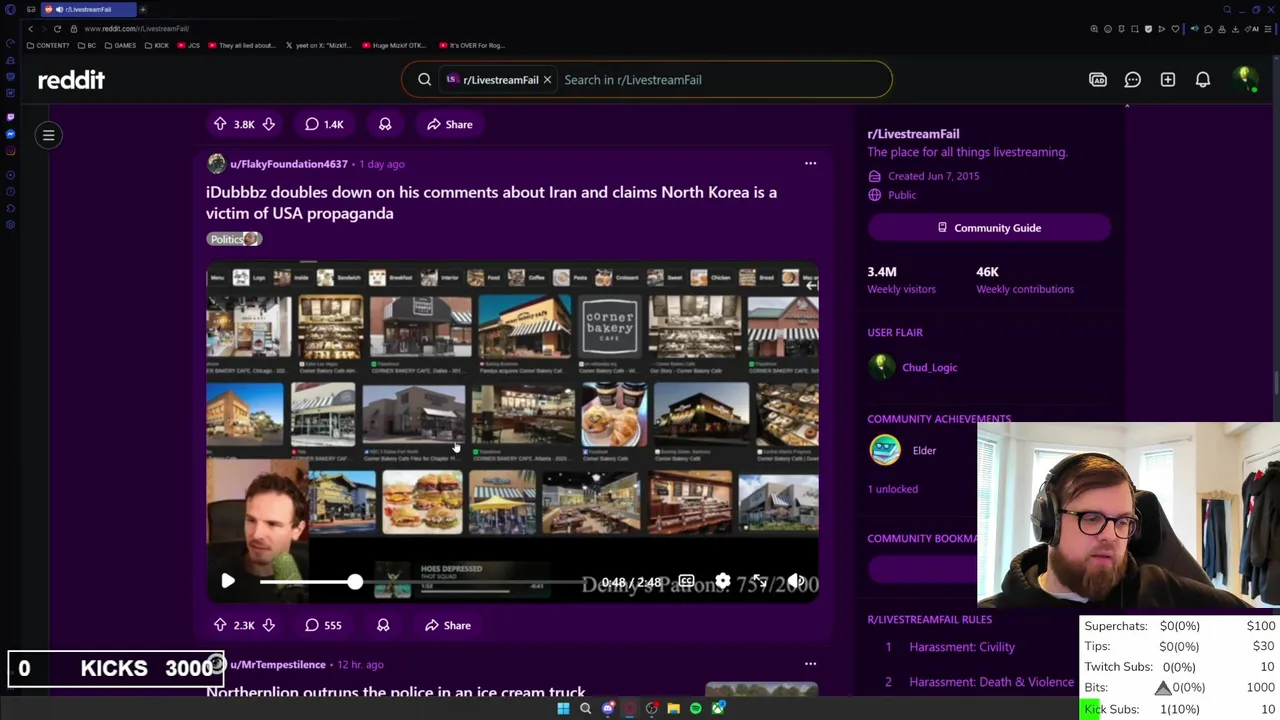Open browser downloads toolbar icon
The image size is (1280, 720).
click(1235, 29)
